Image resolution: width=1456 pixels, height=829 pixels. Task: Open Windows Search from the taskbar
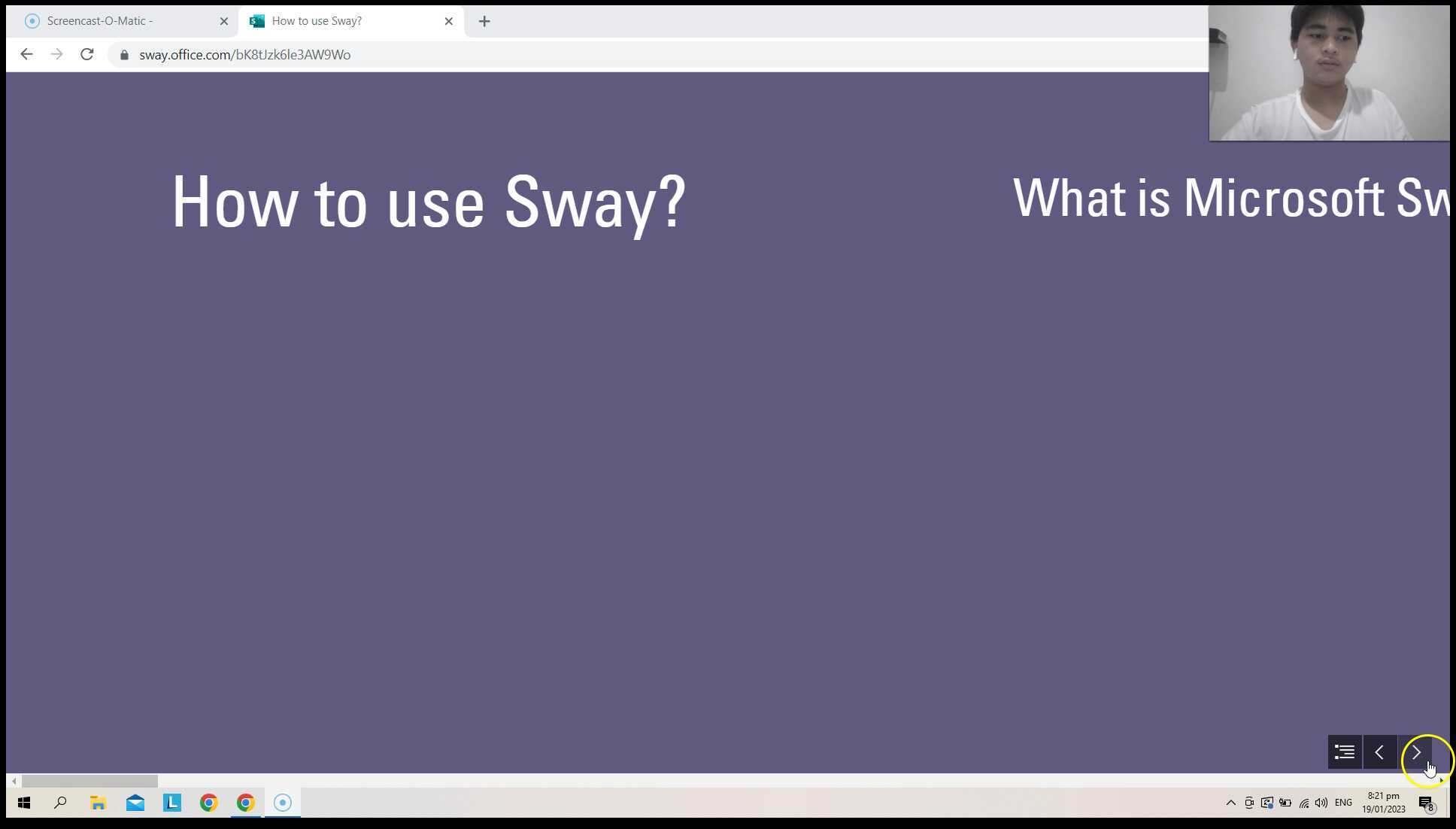tap(60, 803)
